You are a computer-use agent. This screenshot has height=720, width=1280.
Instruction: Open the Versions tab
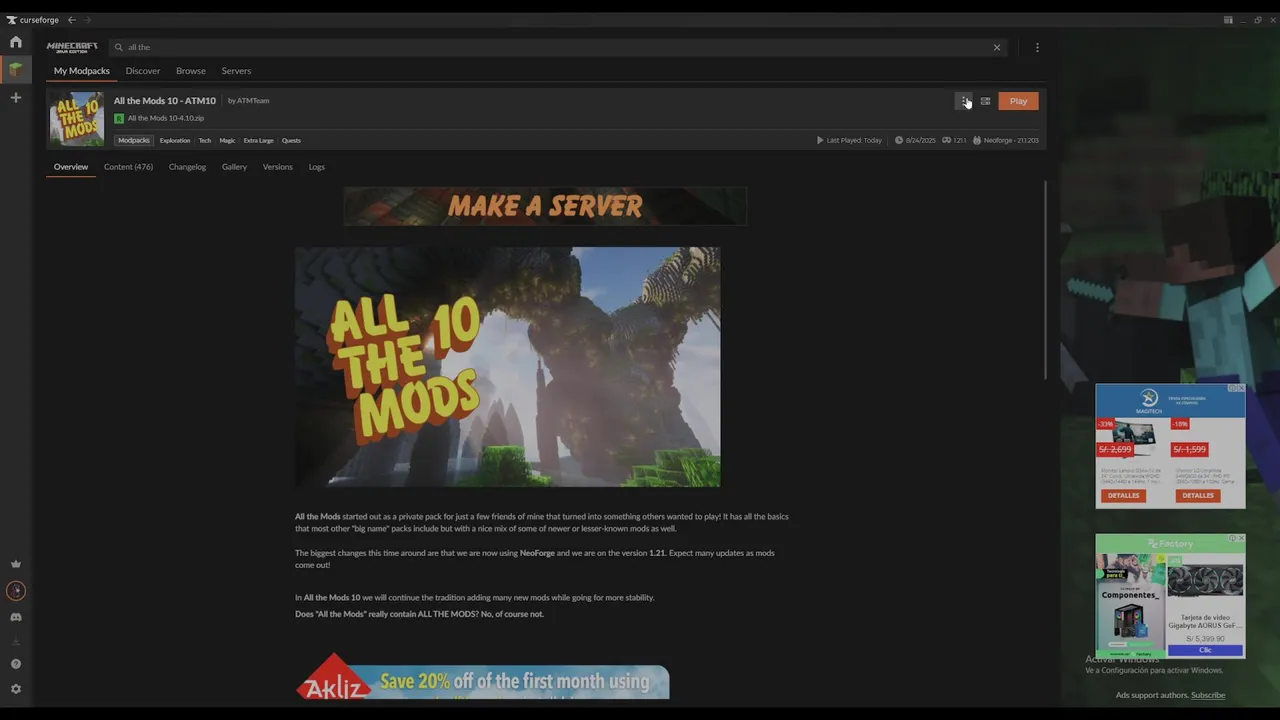[277, 167]
